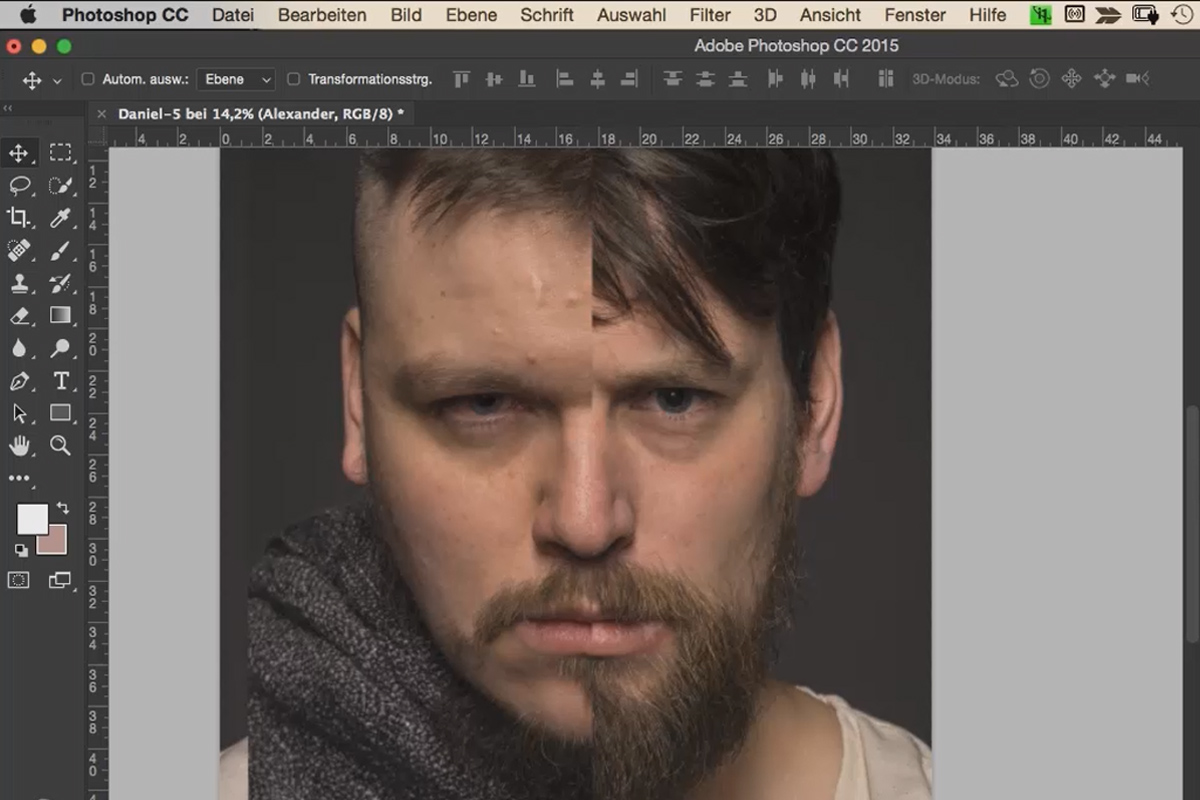Screen dimensions: 1200x800
Task: Open the Fenster menu
Action: 913,15
